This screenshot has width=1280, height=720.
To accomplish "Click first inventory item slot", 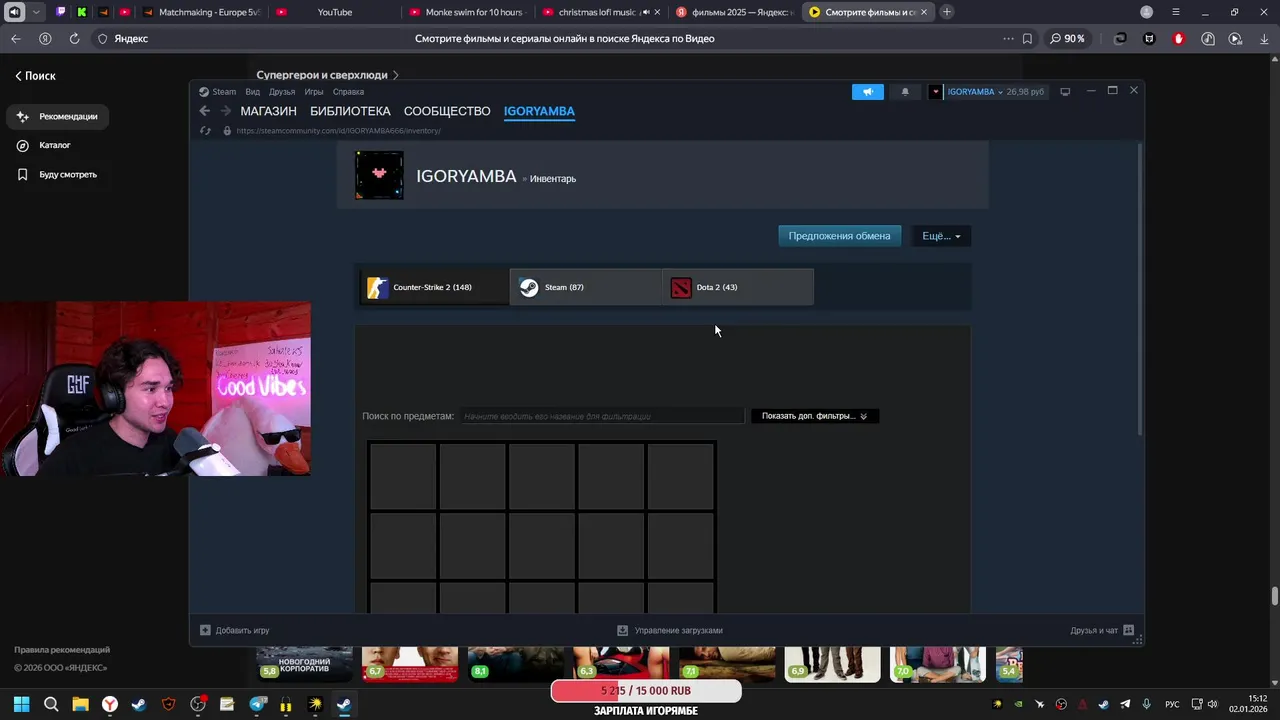I will pyautogui.click(x=403, y=477).
